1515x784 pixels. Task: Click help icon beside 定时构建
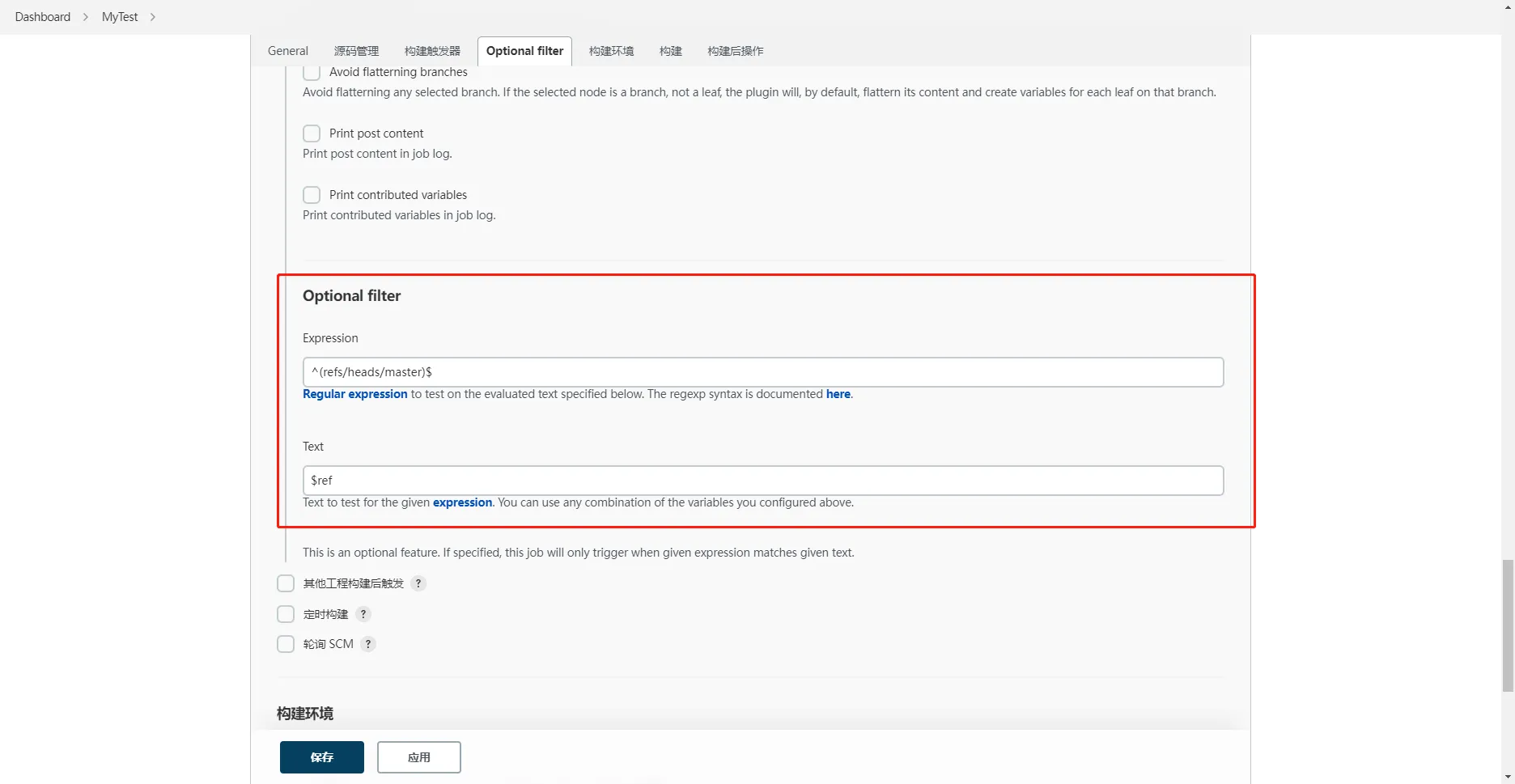tap(363, 614)
